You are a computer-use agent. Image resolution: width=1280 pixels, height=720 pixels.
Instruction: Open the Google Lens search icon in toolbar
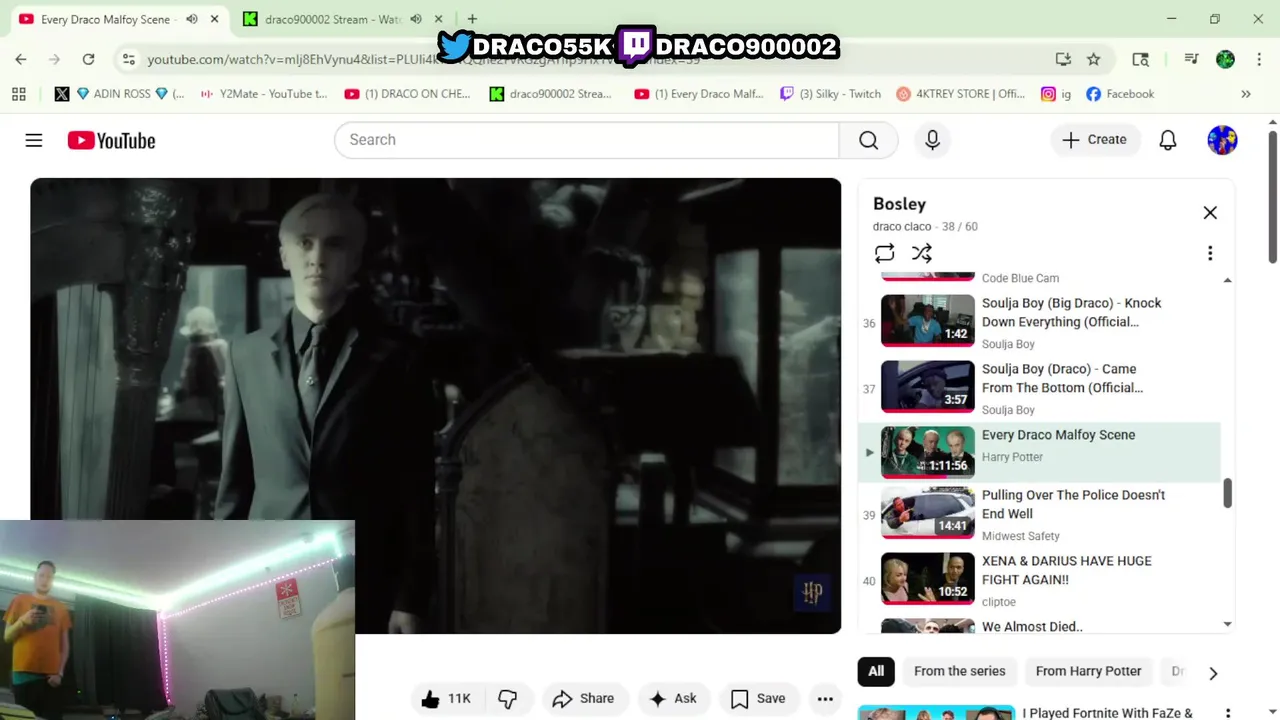(1140, 59)
